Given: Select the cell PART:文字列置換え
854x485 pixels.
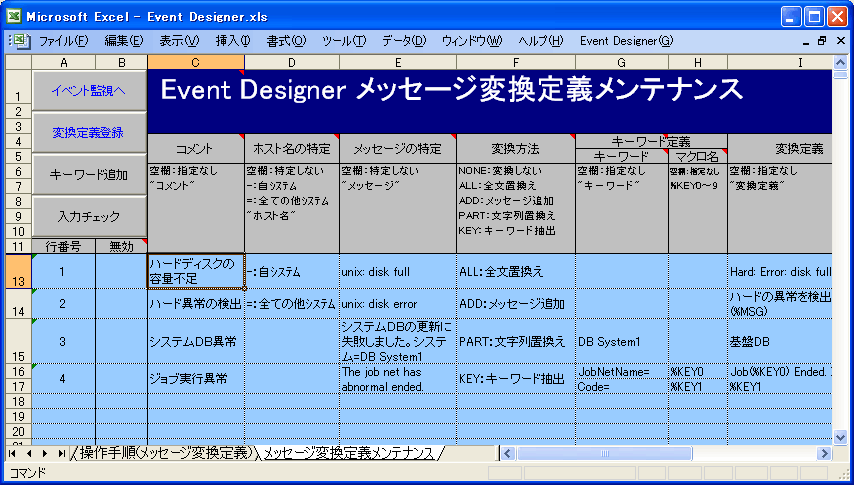Looking at the screenshot, I should pyautogui.click(x=516, y=342).
